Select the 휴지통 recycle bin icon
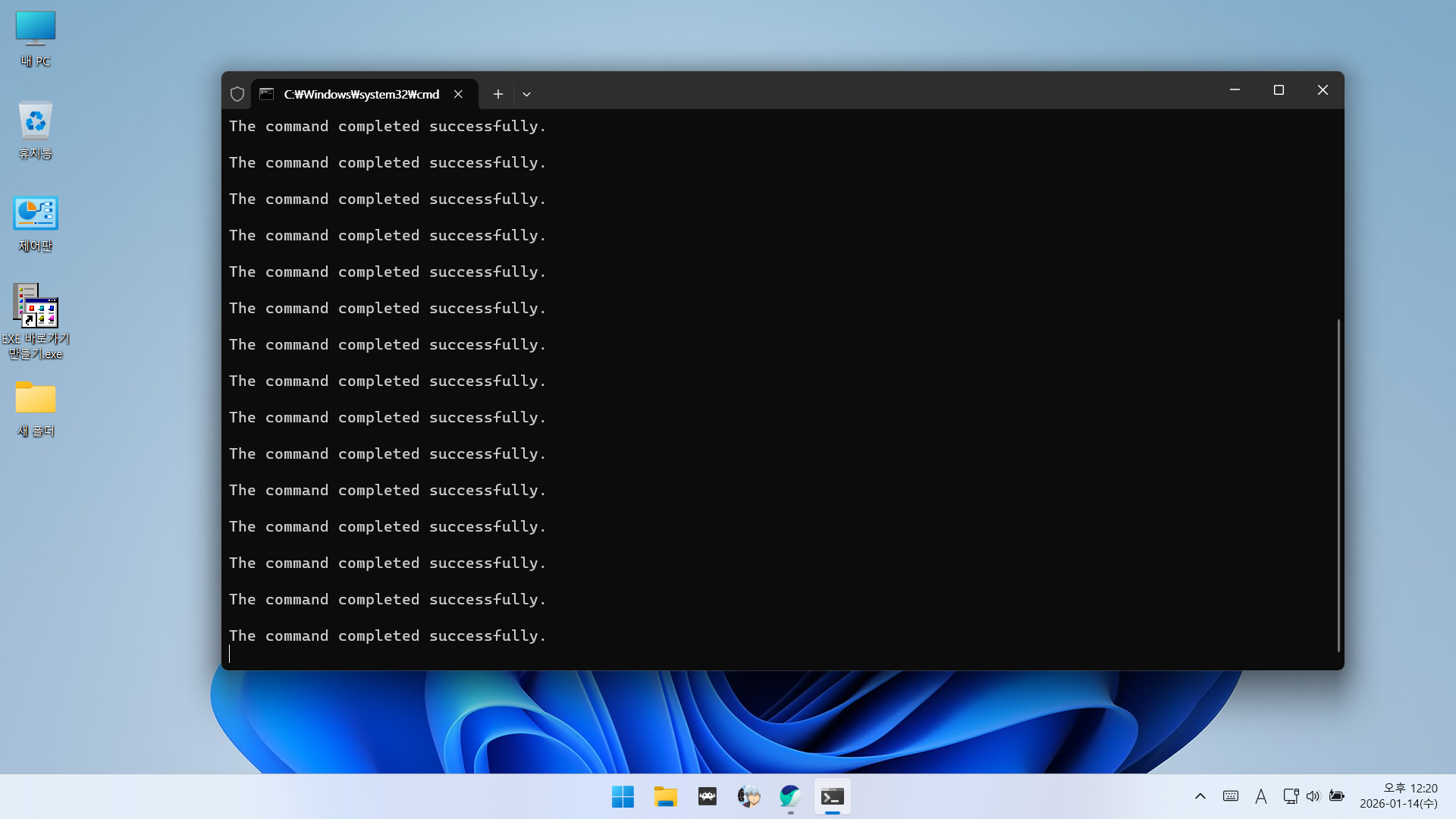Screen dimensions: 1456x819 click(36, 130)
